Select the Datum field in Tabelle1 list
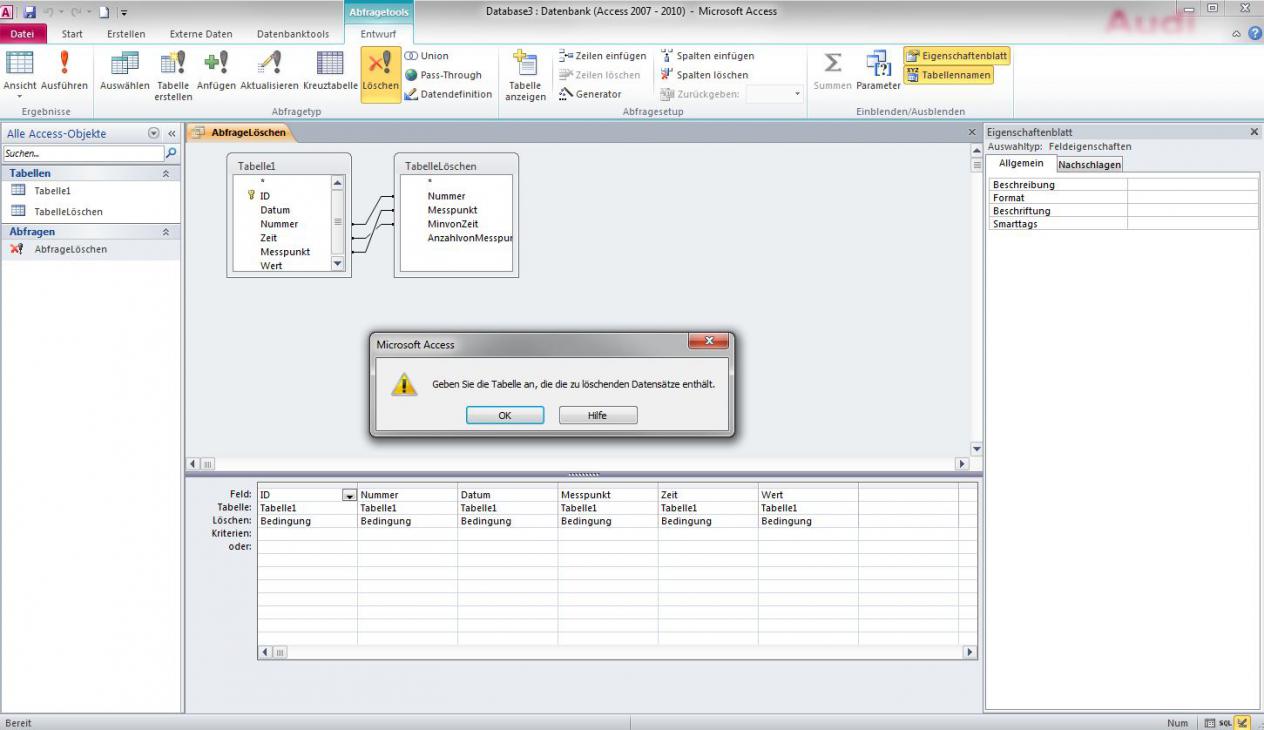Viewport: 1264px width, 730px height. pos(275,210)
